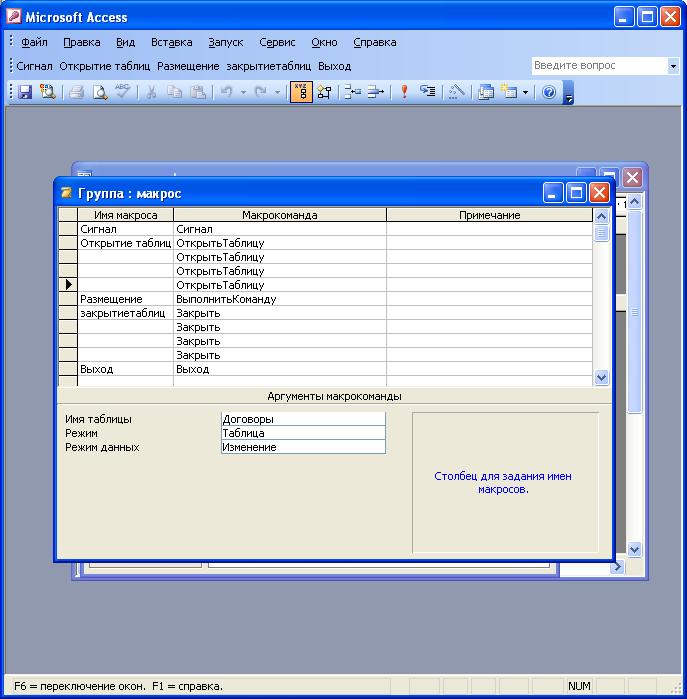Select the Размещение macro name cell
The height and width of the screenshot is (699, 687).
[125, 299]
